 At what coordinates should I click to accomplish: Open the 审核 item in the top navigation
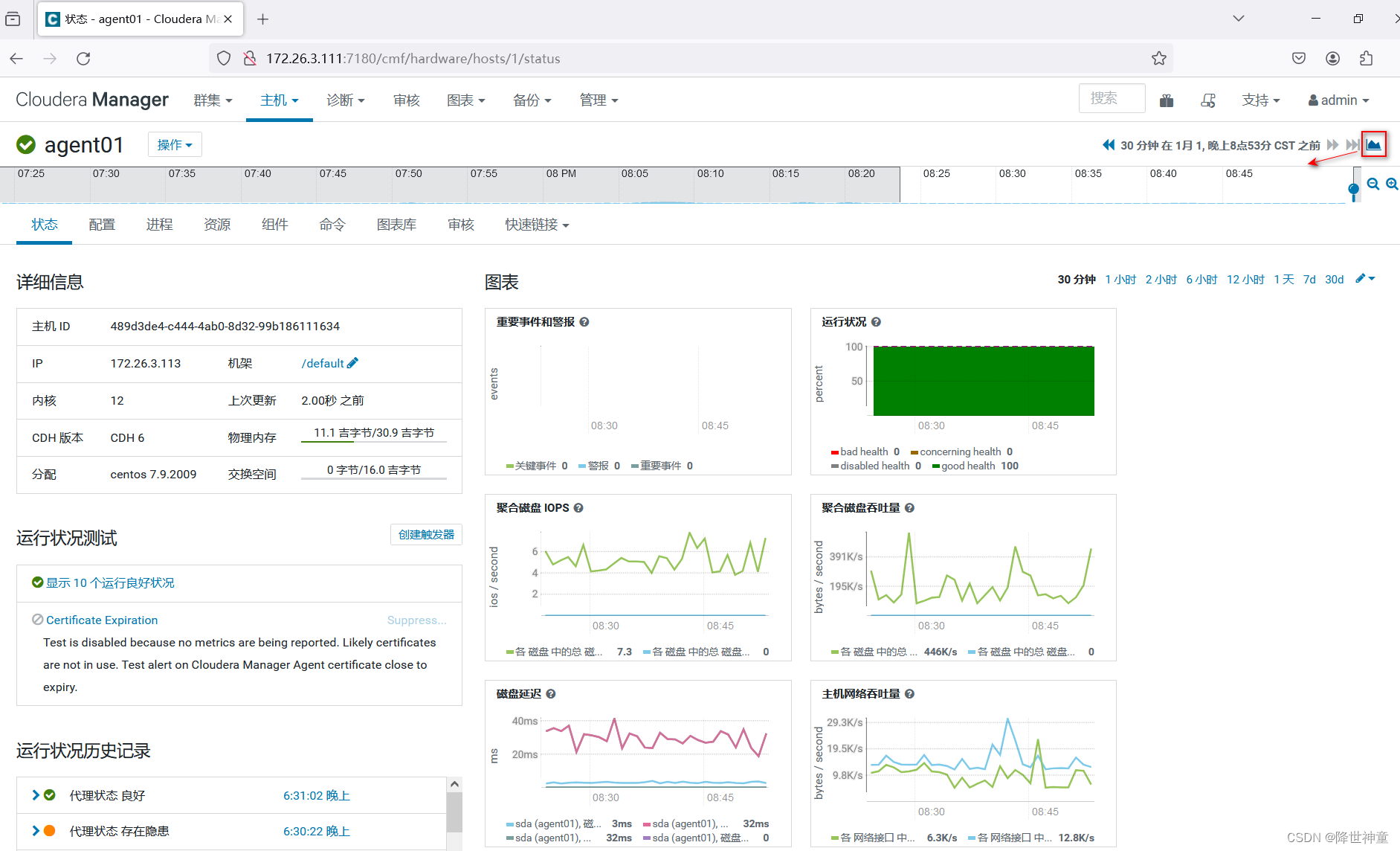[407, 100]
